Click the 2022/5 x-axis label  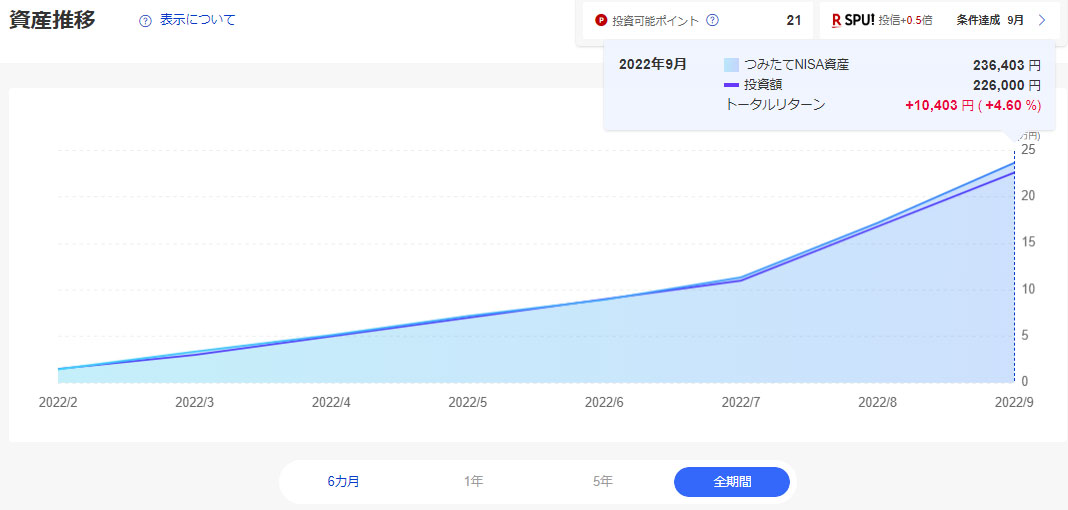pyautogui.click(x=468, y=402)
